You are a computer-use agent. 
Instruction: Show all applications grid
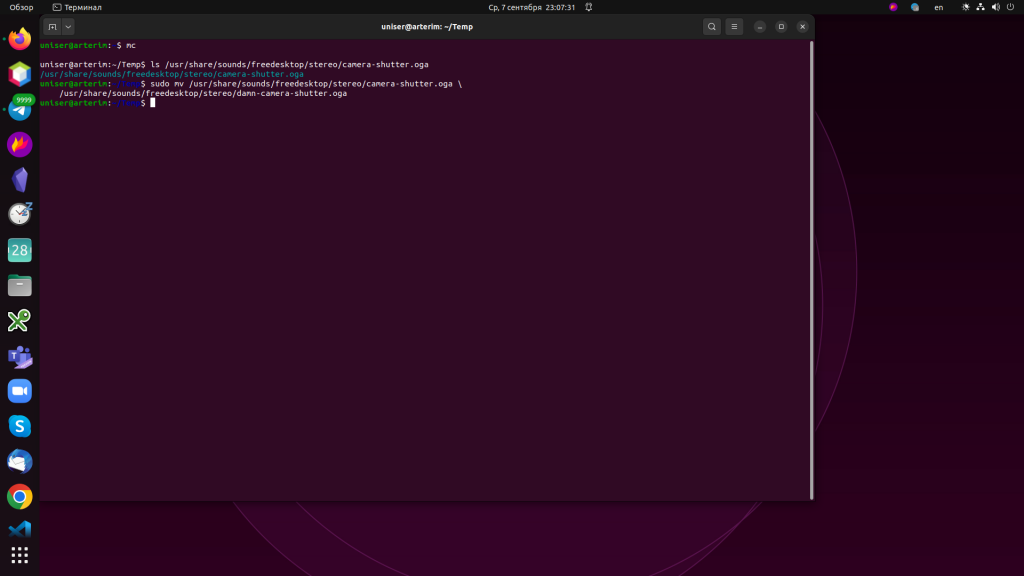click(x=20, y=555)
